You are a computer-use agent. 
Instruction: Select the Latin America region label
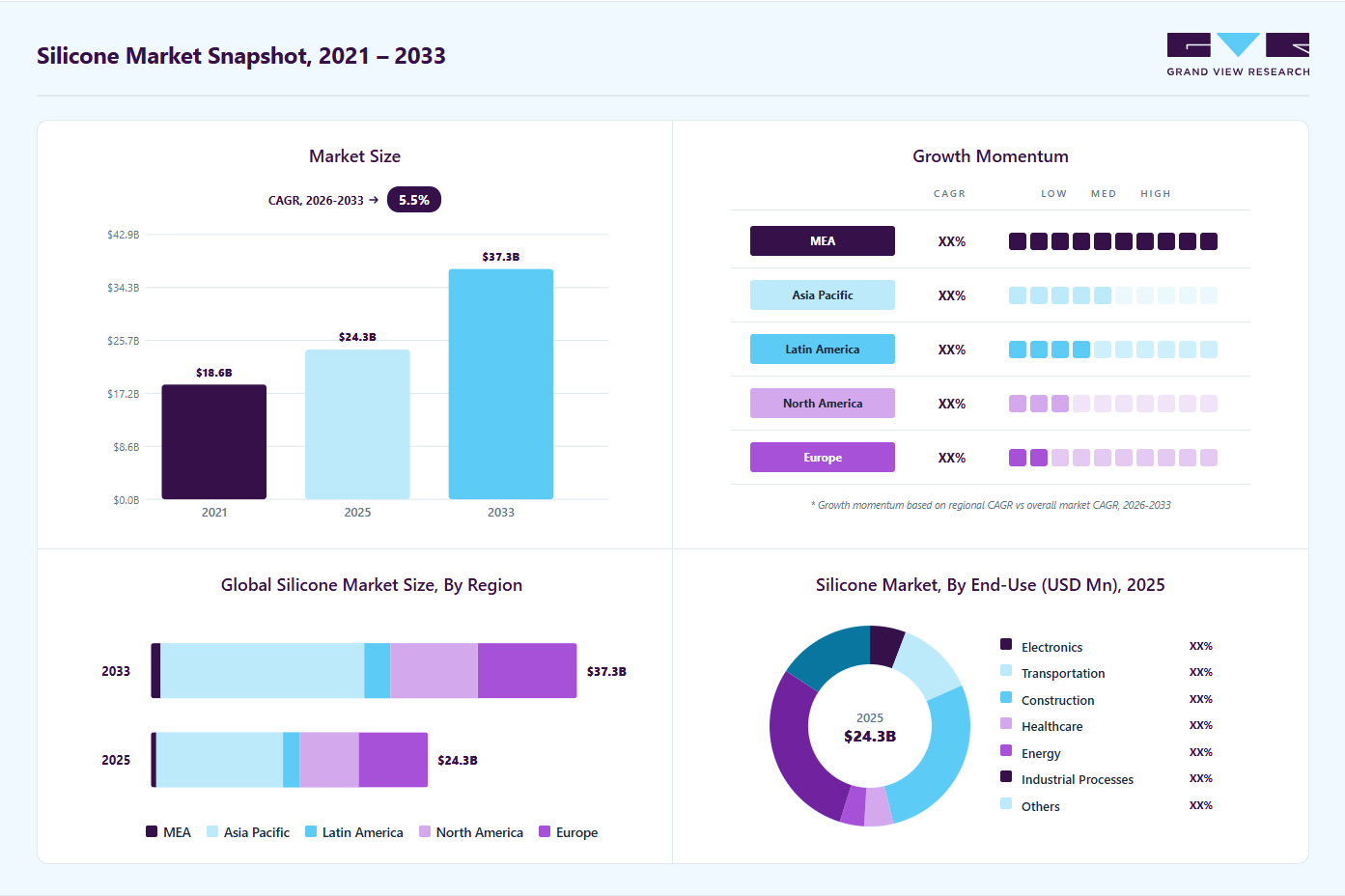[x=823, y=350]
